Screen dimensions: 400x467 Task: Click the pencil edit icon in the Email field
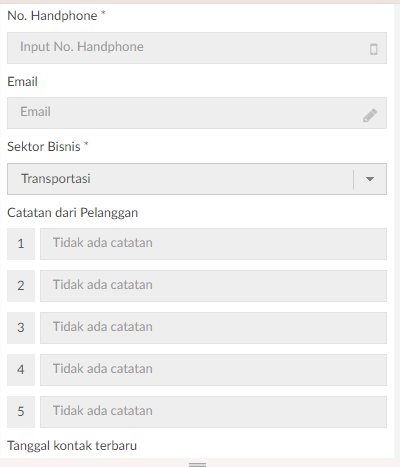[370, 115]
